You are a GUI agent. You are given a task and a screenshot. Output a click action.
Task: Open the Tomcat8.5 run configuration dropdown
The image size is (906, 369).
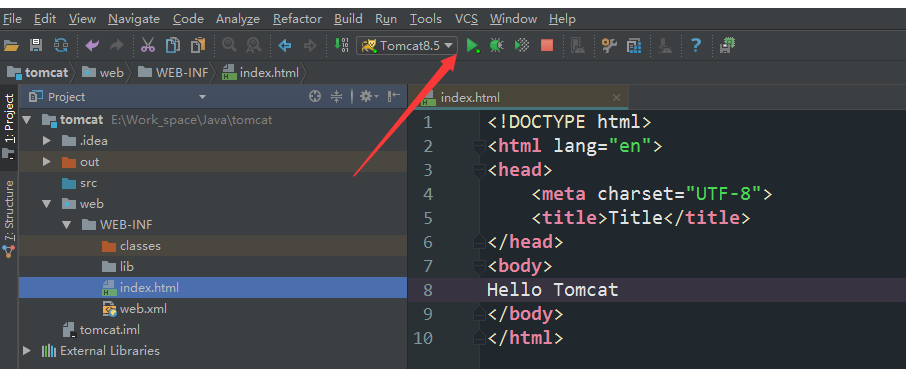coord(408,45)
